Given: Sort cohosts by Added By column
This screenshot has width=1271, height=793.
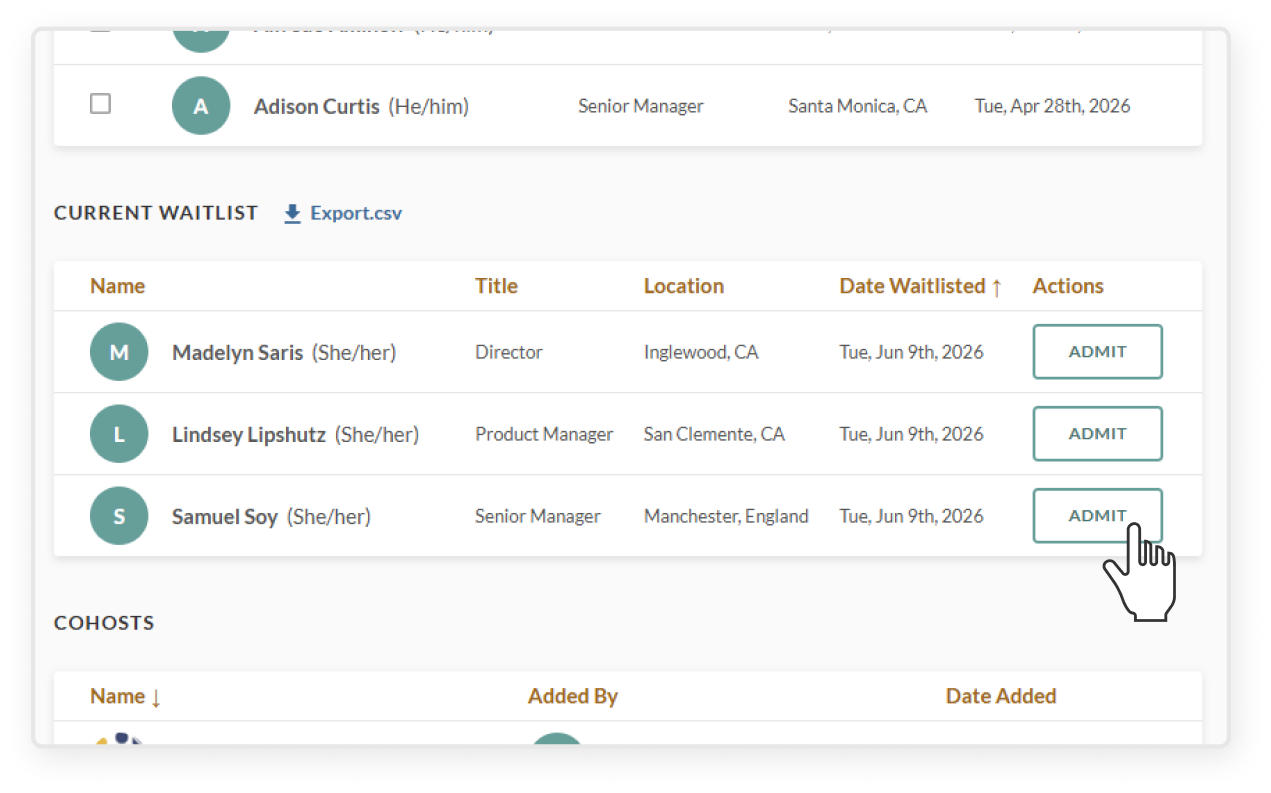Looking at the screenshot, I should (573, 696).
